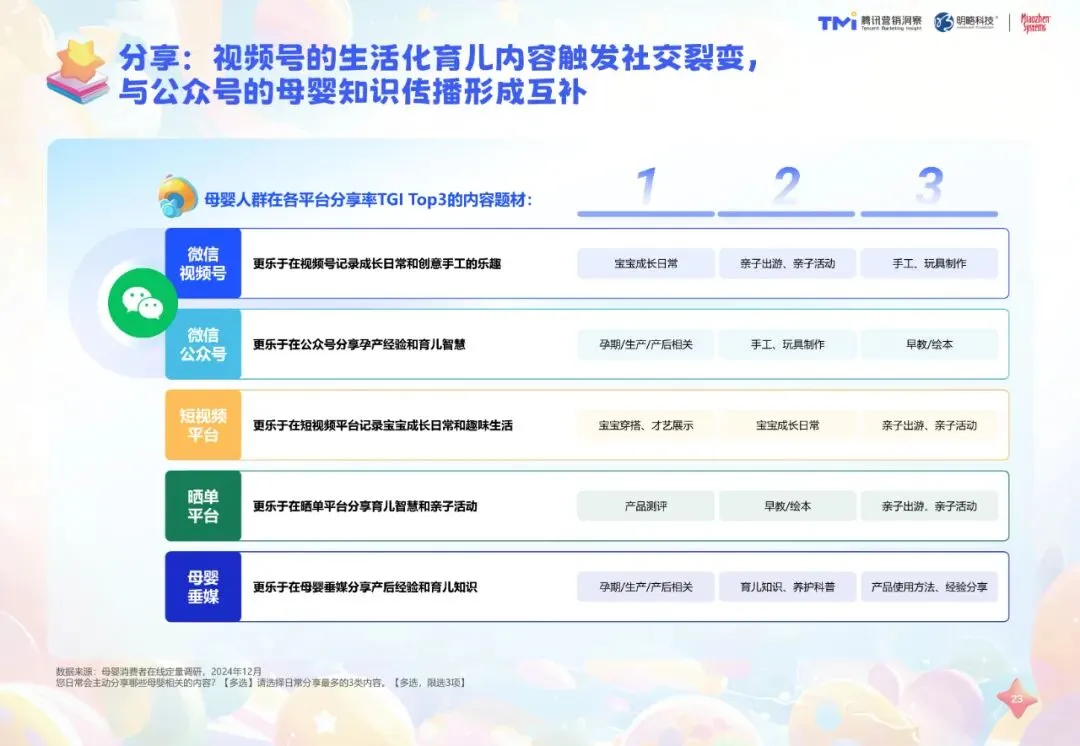Click the page number 23 badge
Image resolution: width=1080 pixels, height=746 pixels.
(x=1017, y=698)
